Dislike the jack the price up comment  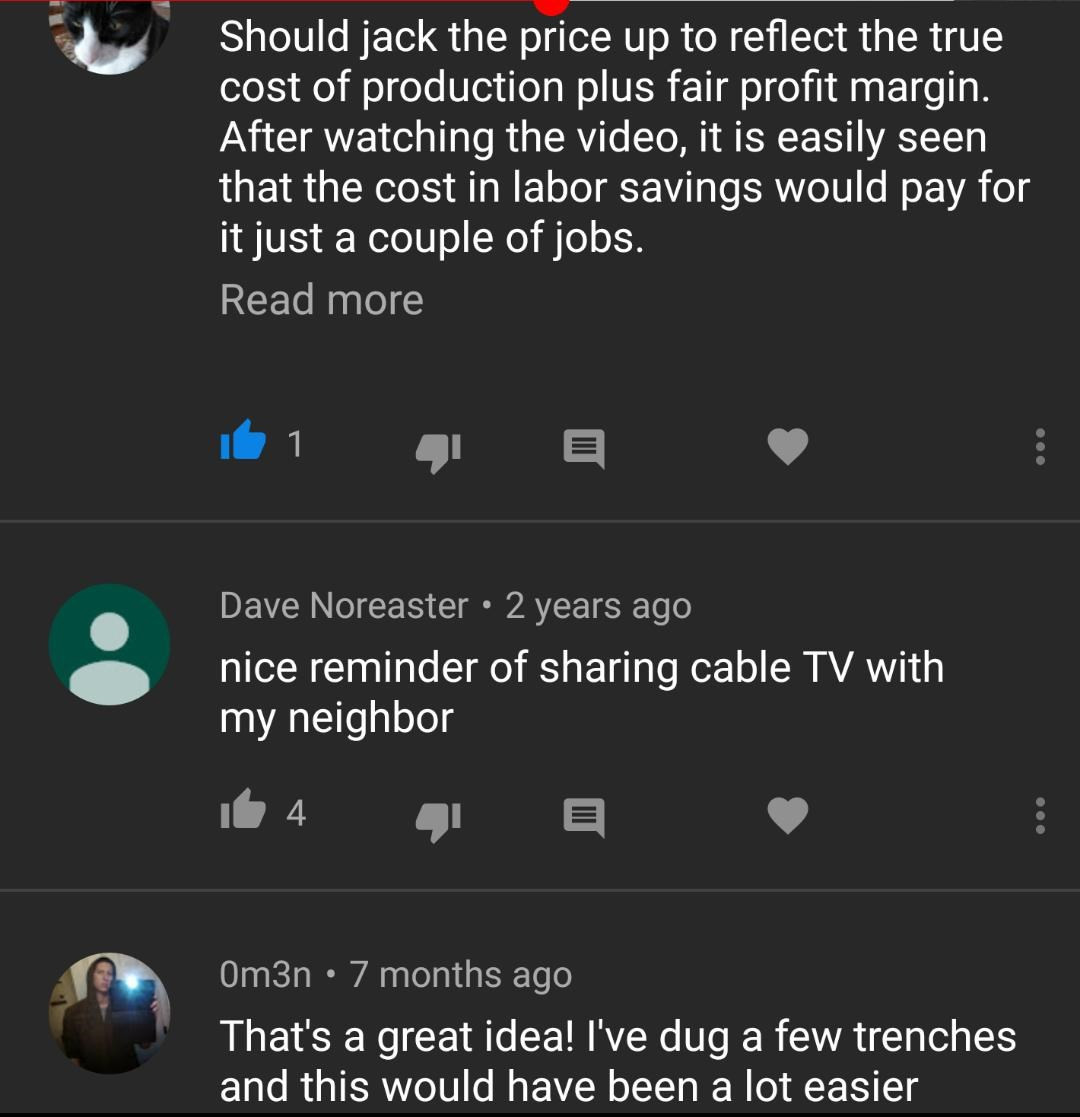(438, 452)
